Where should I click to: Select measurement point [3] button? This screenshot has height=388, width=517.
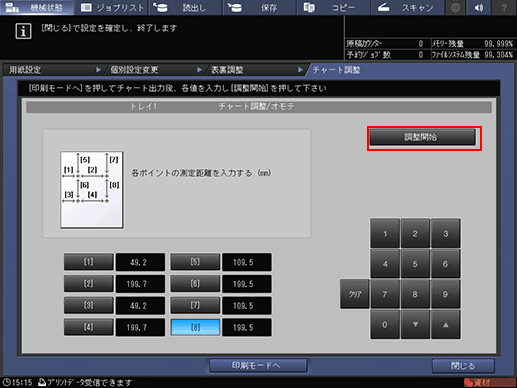(x=89, y=305)
